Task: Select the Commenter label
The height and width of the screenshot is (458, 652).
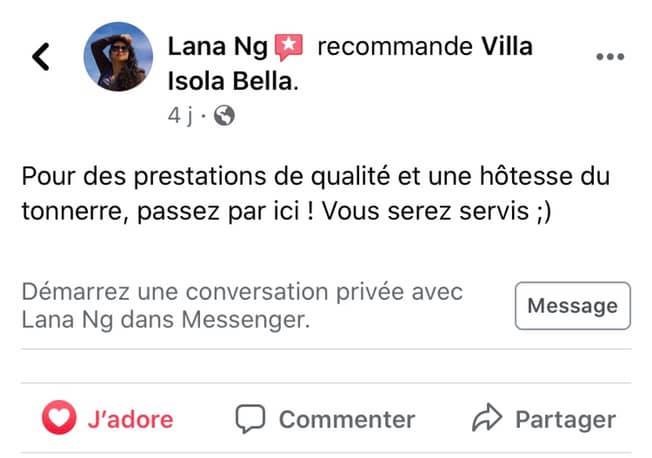Action: 347,419
